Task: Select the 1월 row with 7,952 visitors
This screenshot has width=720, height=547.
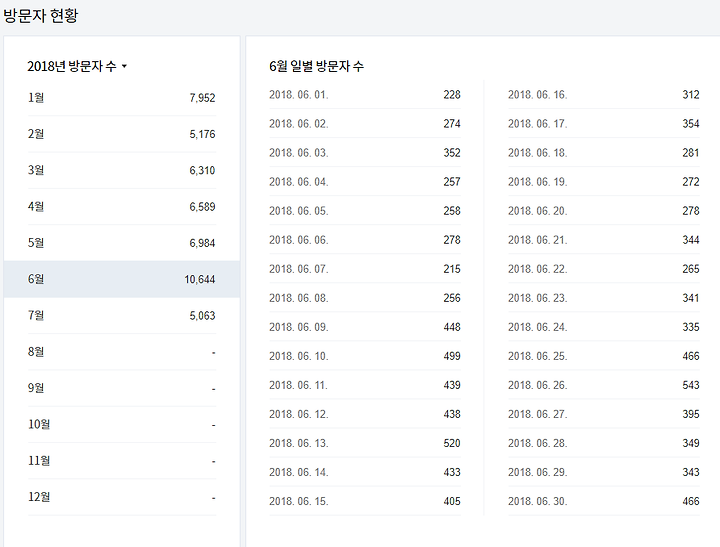Action: pos(122,98)
